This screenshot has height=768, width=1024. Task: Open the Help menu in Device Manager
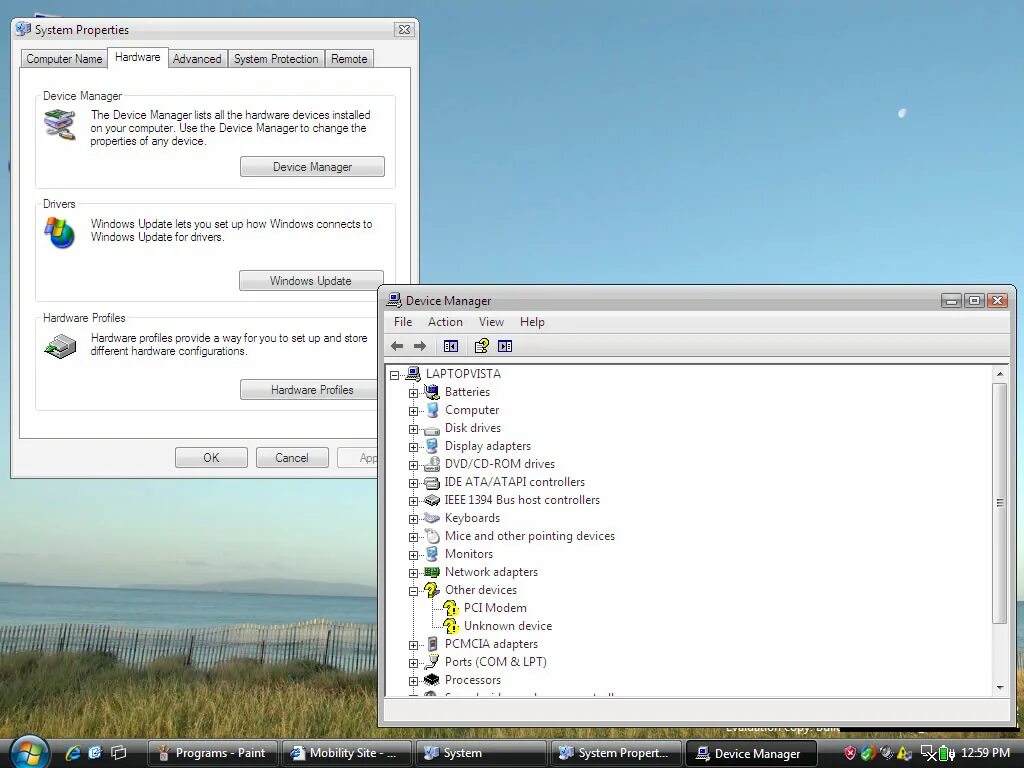click(532, 322)
